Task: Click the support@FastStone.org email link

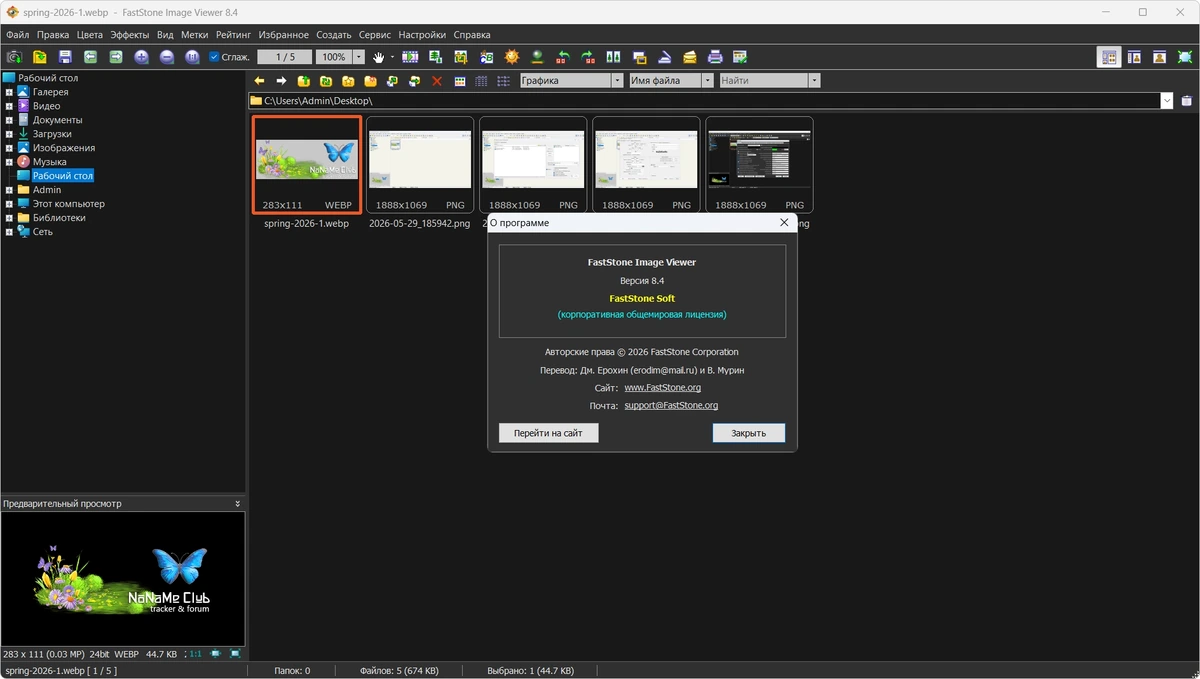Action: [671, 405]
